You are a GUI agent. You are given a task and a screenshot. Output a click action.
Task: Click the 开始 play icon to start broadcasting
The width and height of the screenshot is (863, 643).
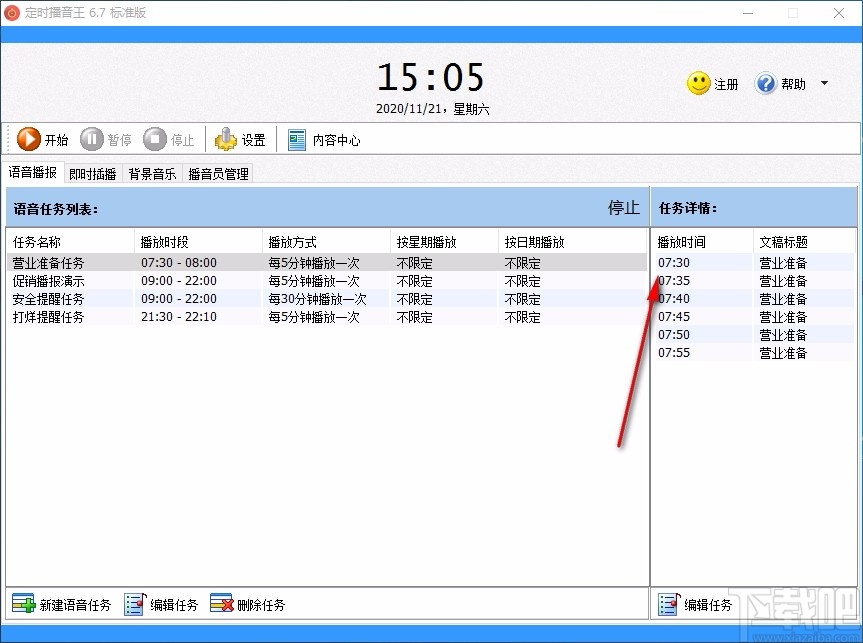click(x=28, y=139)
